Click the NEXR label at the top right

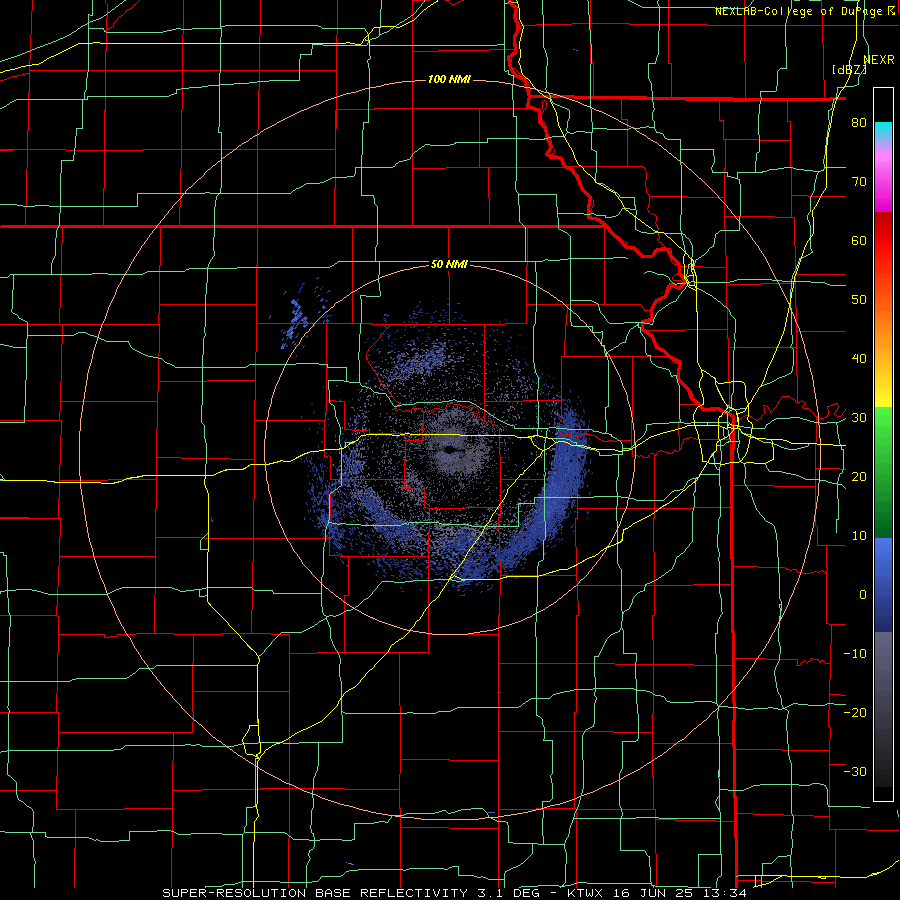879,60
